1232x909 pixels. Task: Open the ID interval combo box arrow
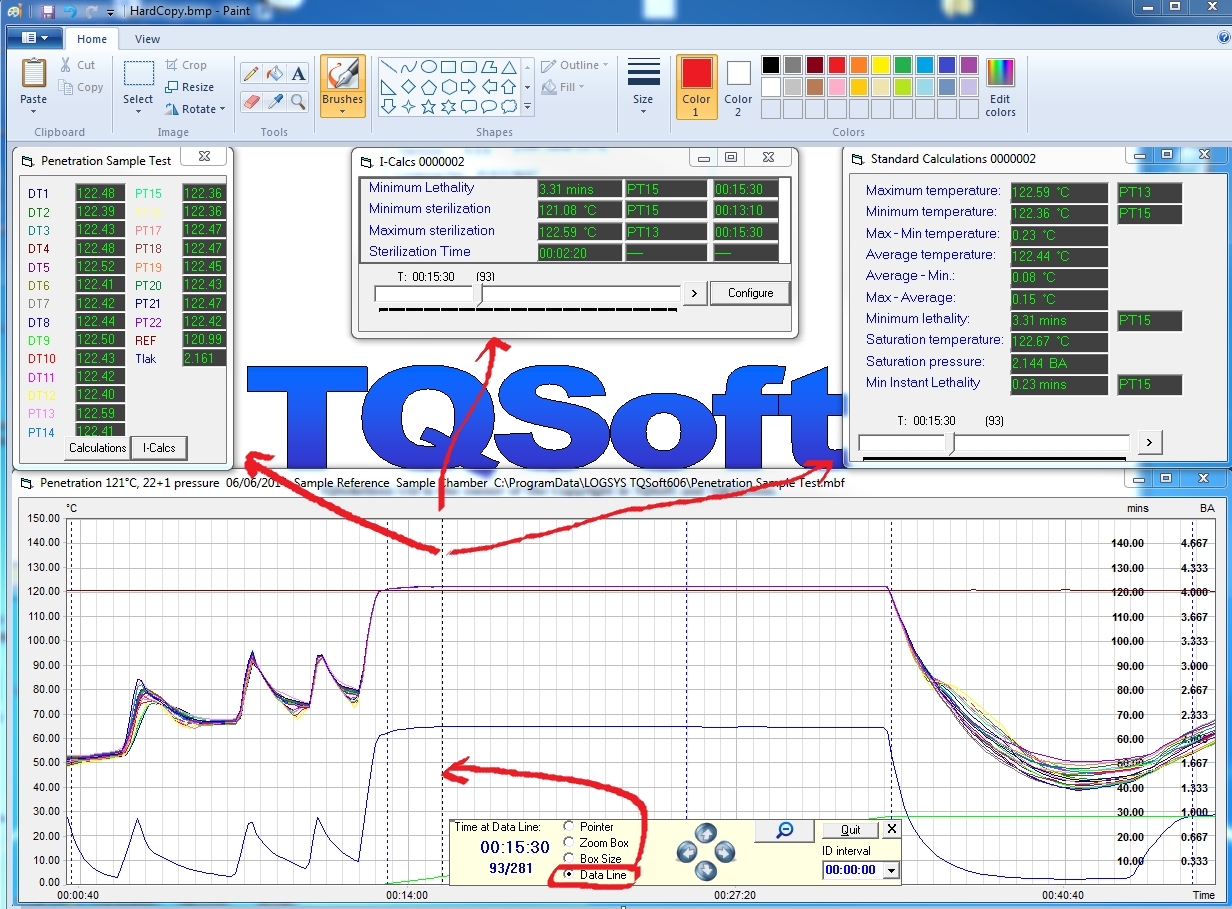(x=892, y=871)
